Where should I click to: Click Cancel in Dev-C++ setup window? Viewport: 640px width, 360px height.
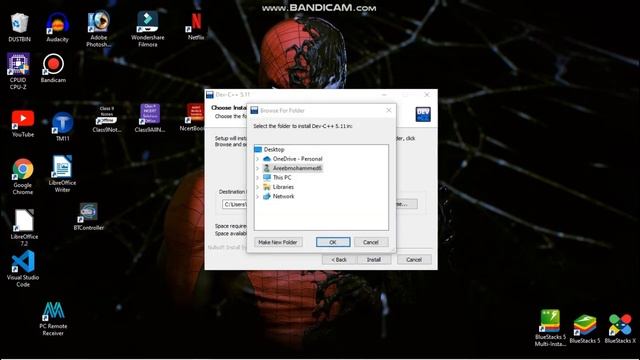[414, 260]
